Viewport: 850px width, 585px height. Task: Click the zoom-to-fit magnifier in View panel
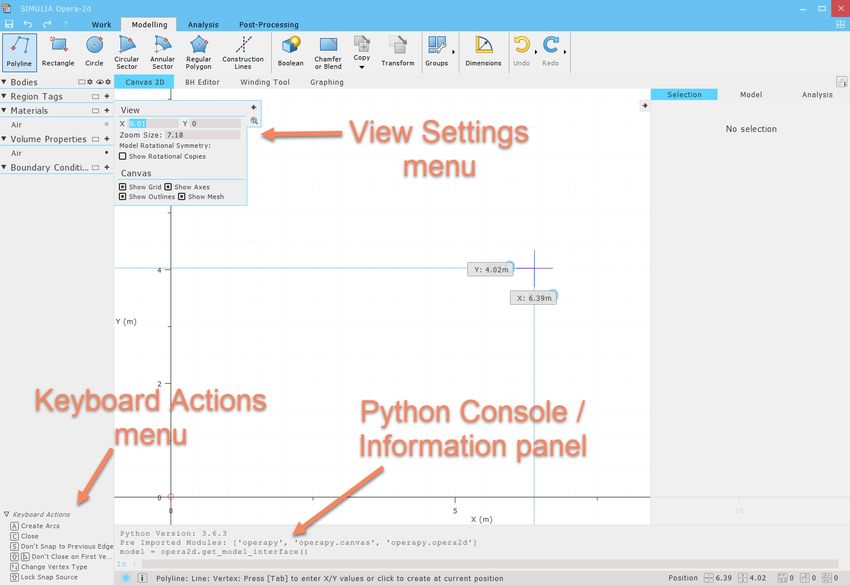click(254, 121)
